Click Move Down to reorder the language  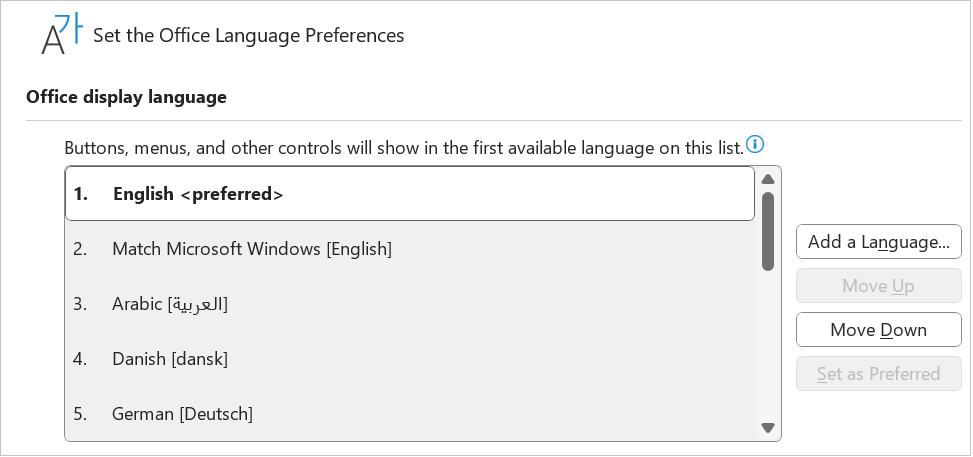point(879,330)
